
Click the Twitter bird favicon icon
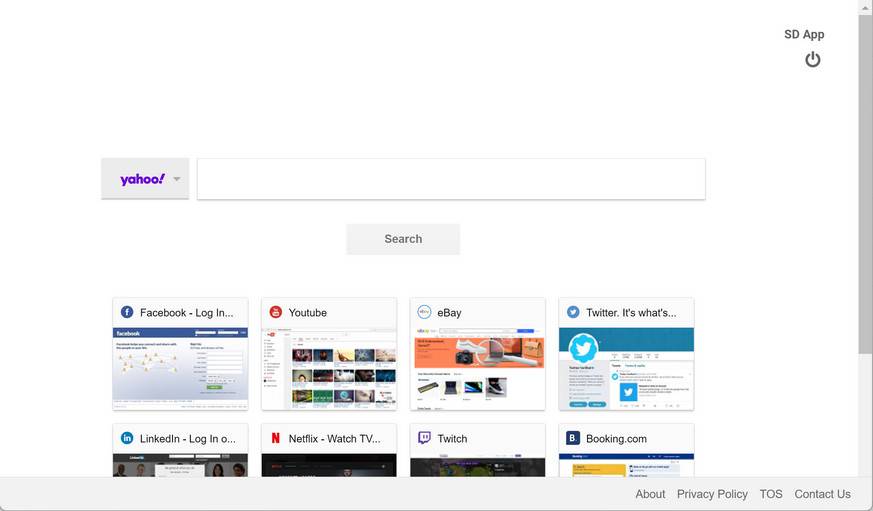[573, 312]
